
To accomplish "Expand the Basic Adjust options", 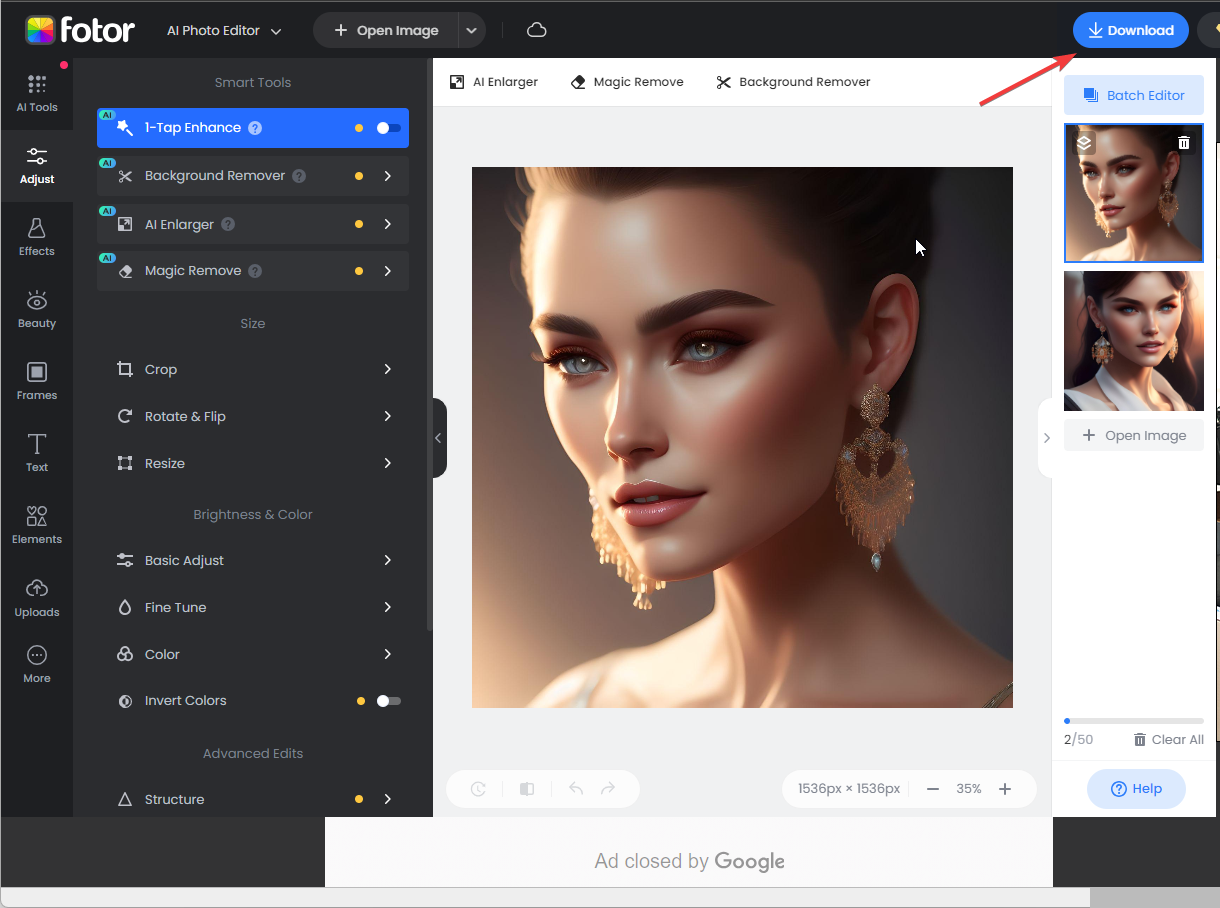I will click(x=253, y=561).
